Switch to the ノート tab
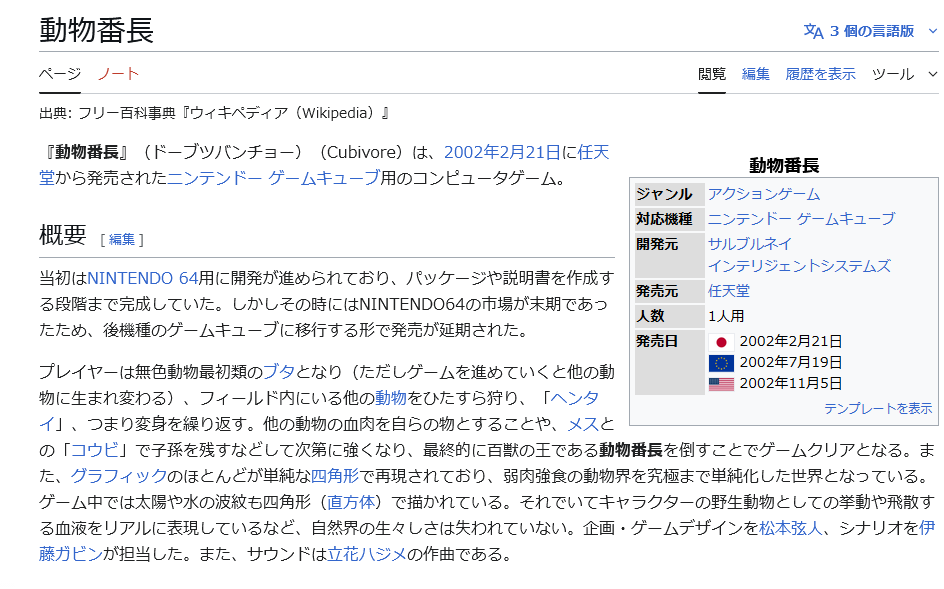 (x=118, y=74)
